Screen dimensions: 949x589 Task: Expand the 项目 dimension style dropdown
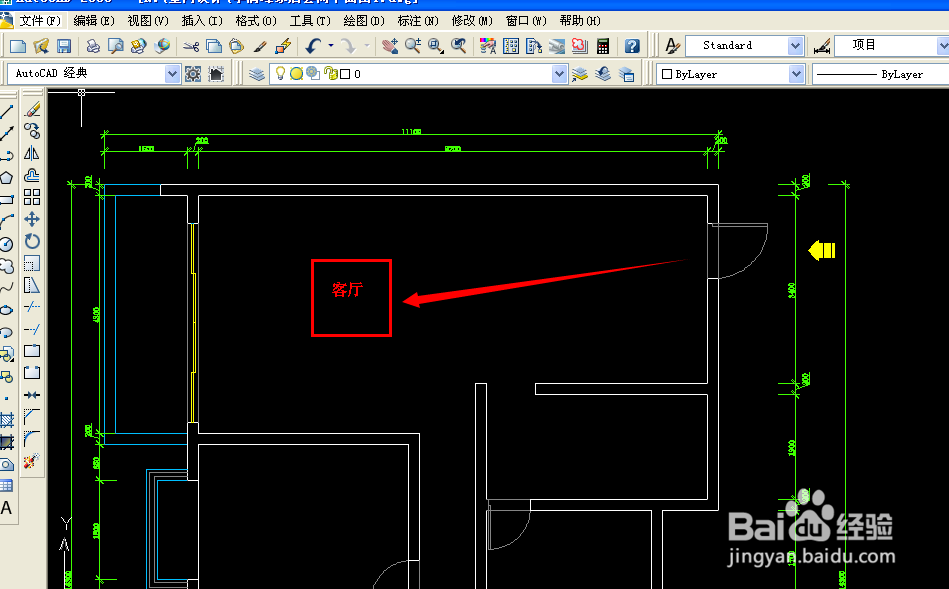943,46
